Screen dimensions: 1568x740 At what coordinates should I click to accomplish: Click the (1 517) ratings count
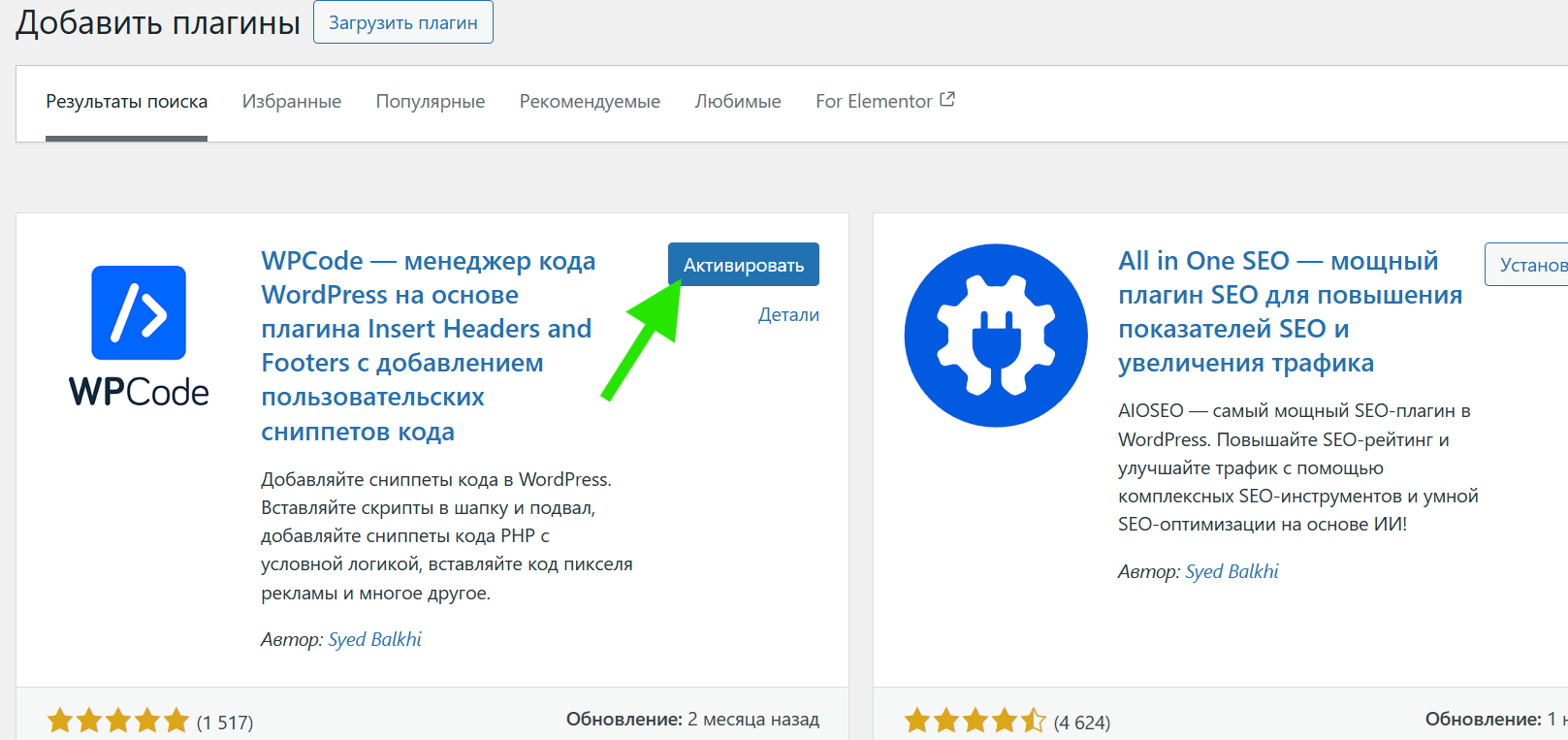225,723
